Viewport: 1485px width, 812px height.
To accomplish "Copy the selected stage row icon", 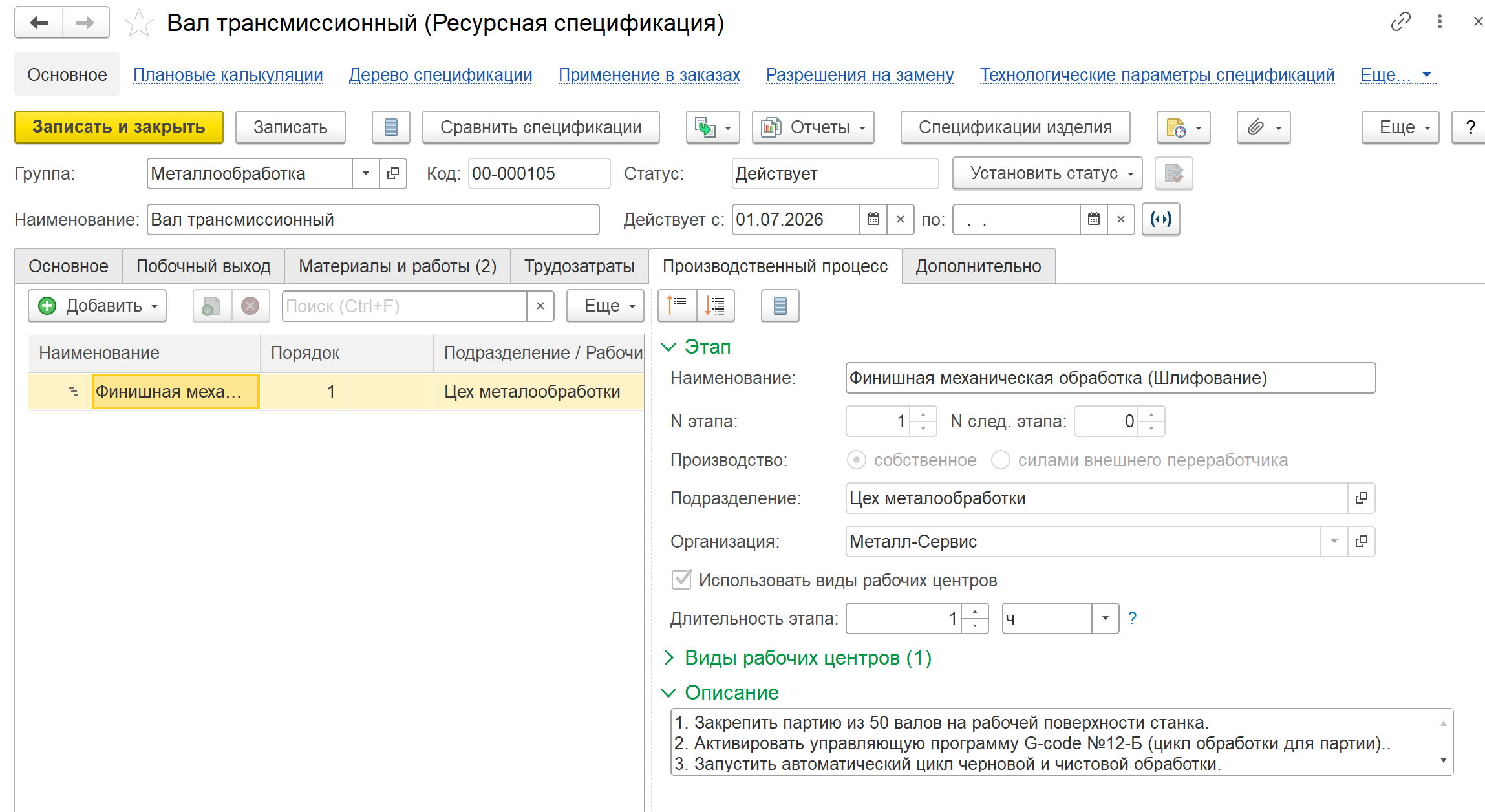I will click(212, 306).
